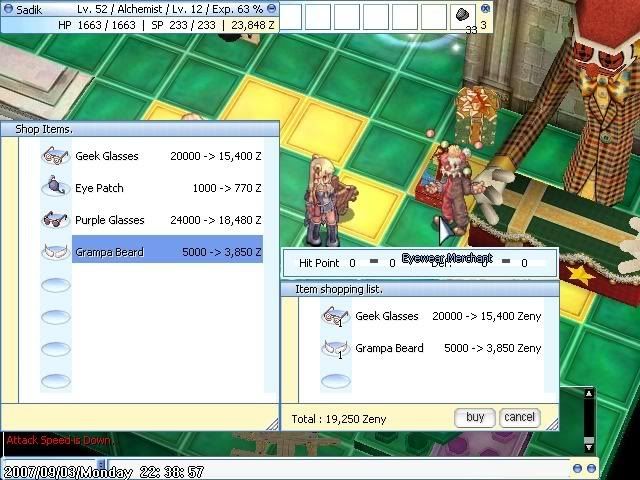Click the HP 1663 / 1663 value
The height and width of the screenshot is (480, 640).
pos(97,25)
